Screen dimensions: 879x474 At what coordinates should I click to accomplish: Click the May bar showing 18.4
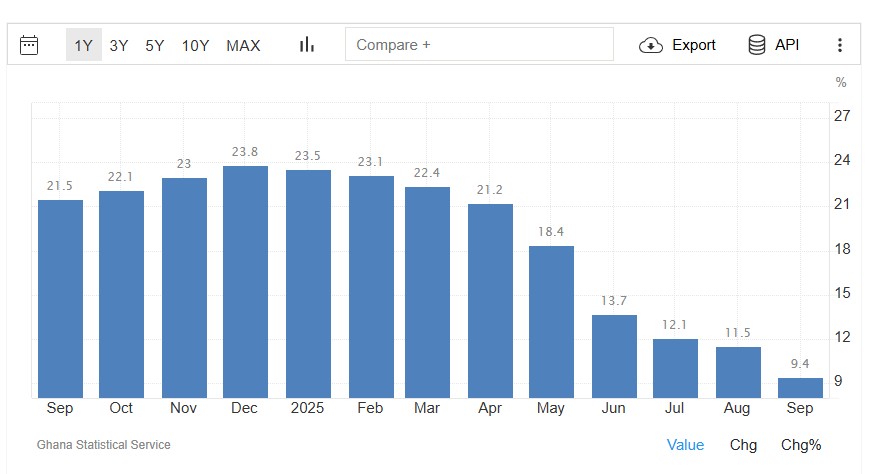coord(551,322)
